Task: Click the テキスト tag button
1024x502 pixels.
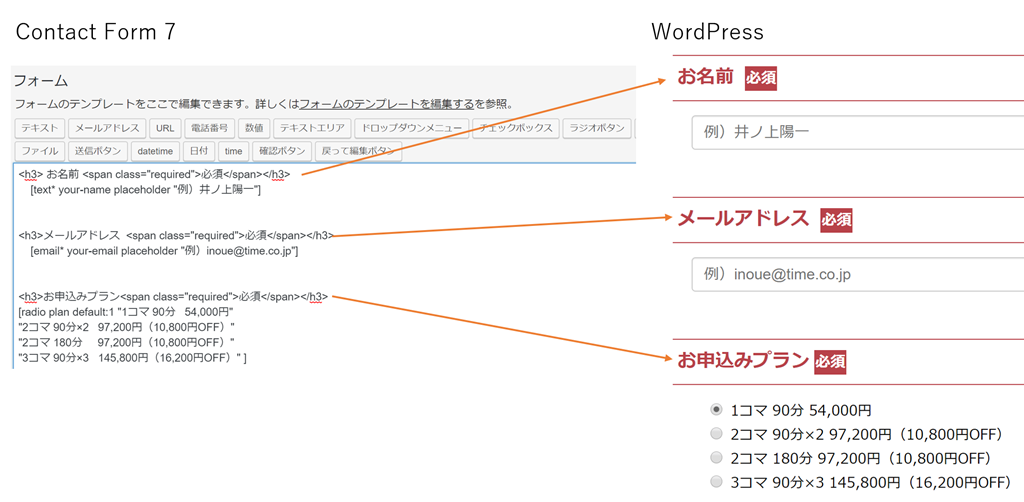Action: point(40,128)
